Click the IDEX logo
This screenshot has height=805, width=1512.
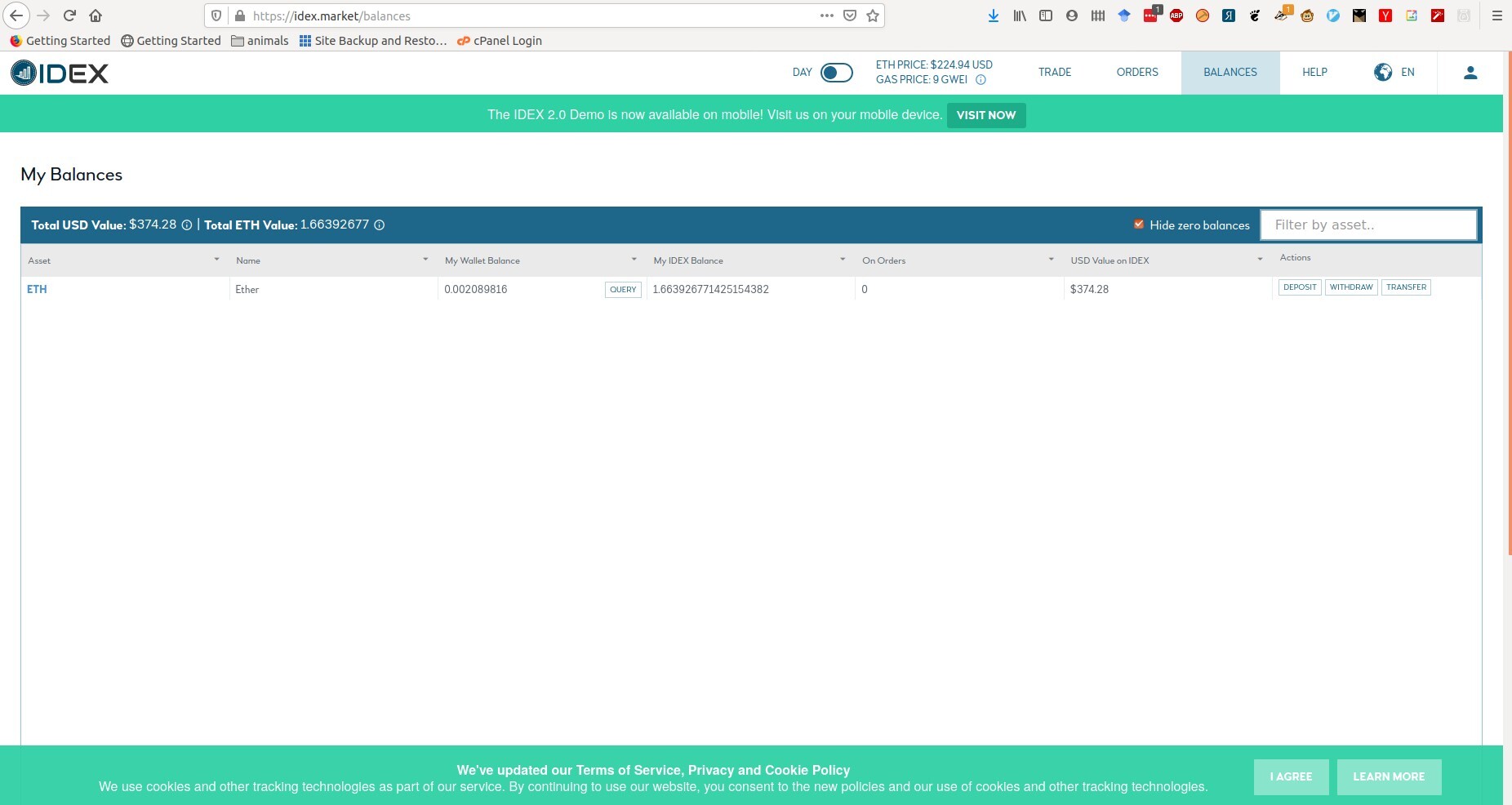(60, 73)
